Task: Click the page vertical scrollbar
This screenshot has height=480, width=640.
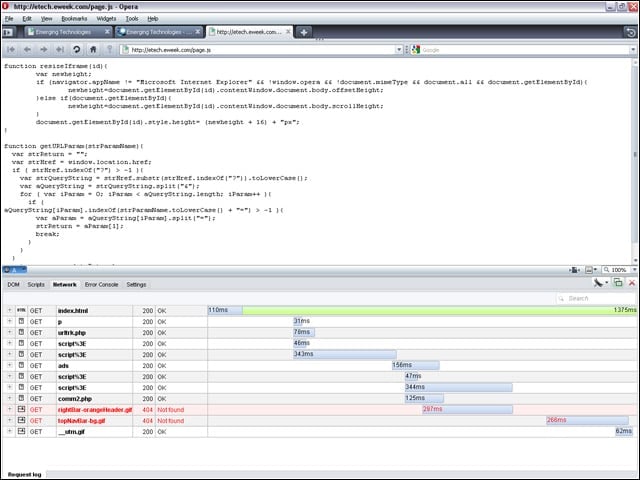Action: point(635,161)
